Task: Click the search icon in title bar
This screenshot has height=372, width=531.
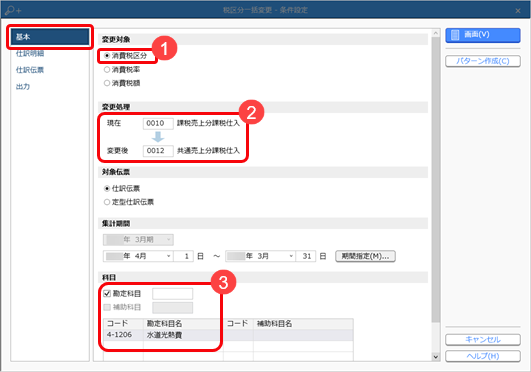Action: coord(13,11)
